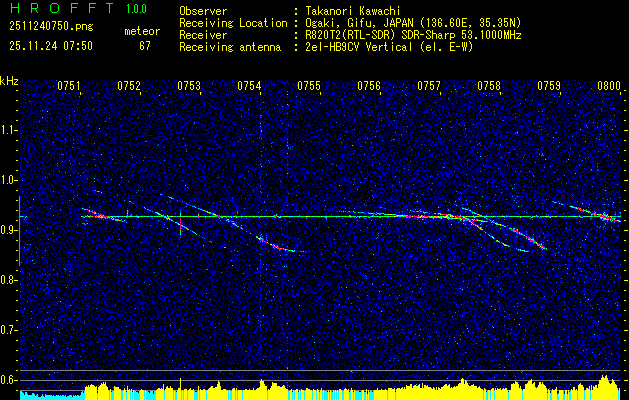The width and height of the screenshot is (629, 400).
Task: Select the R820T2(RTL-SDR) SDR-Sharp 53.1000MHz text
Action: (x=413, y=35)
